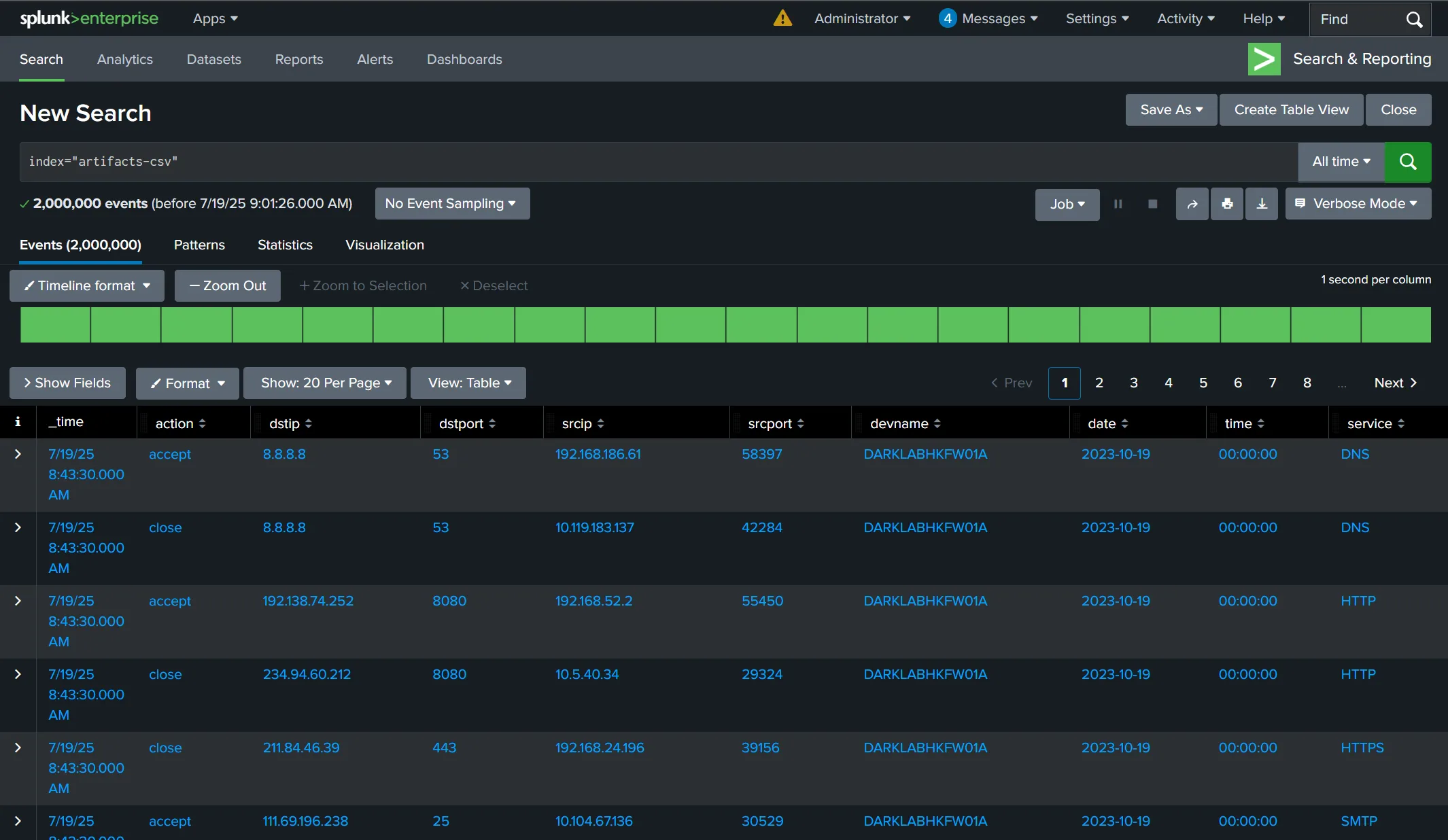Expand event row with dstip 234.94.60.212
This screenshot has width=1448, height=840.
coord(18,674)
